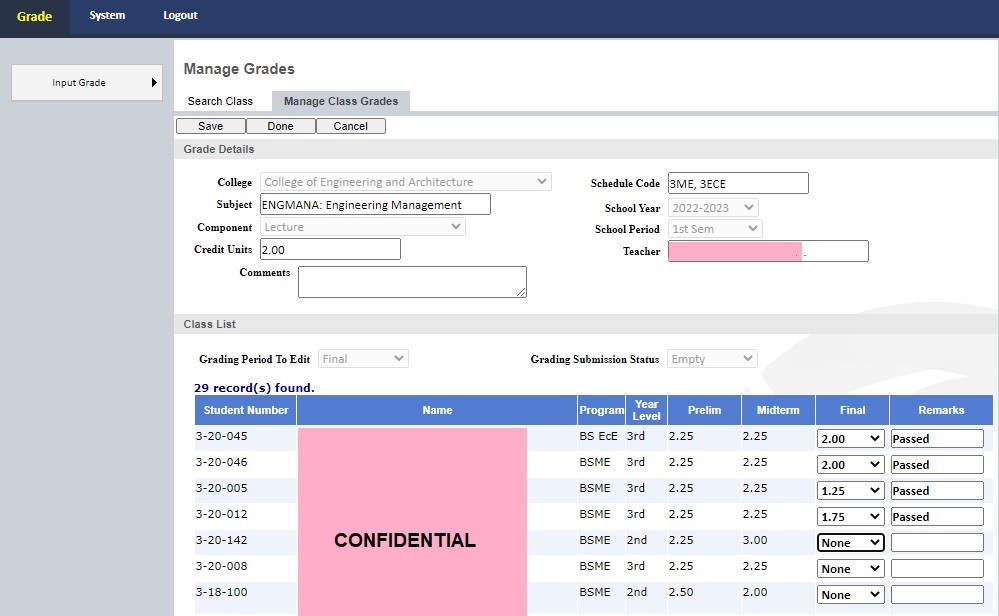
Task: Click the Subject text field
Action: pyautogui.click(x=375, y=205)
